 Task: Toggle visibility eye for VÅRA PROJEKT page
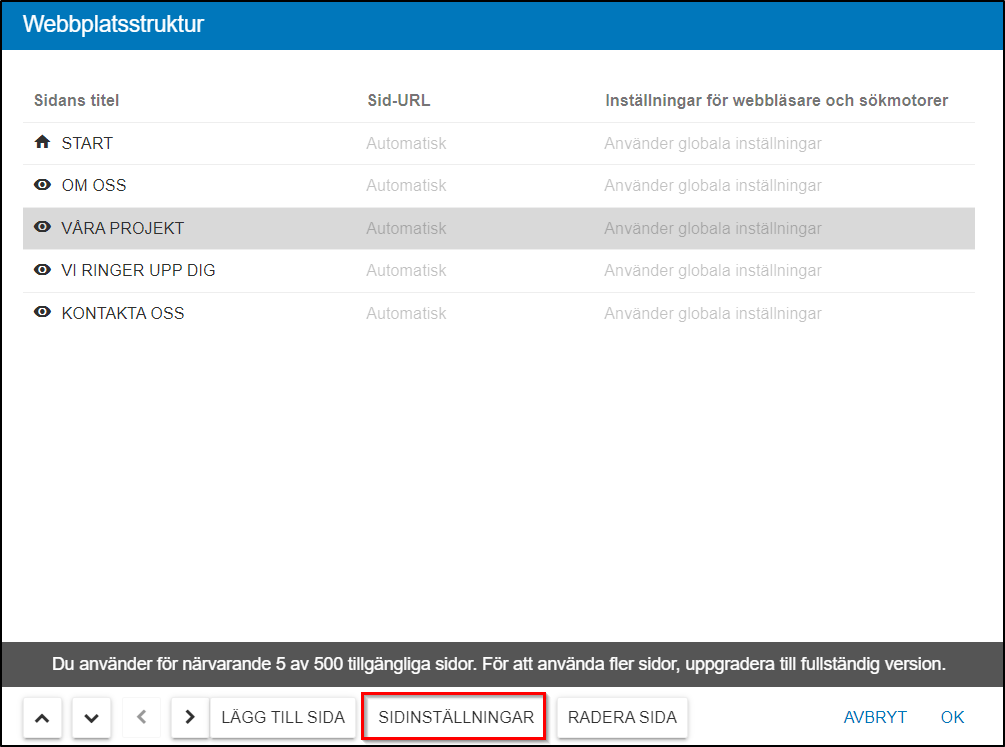pos(42,228)
